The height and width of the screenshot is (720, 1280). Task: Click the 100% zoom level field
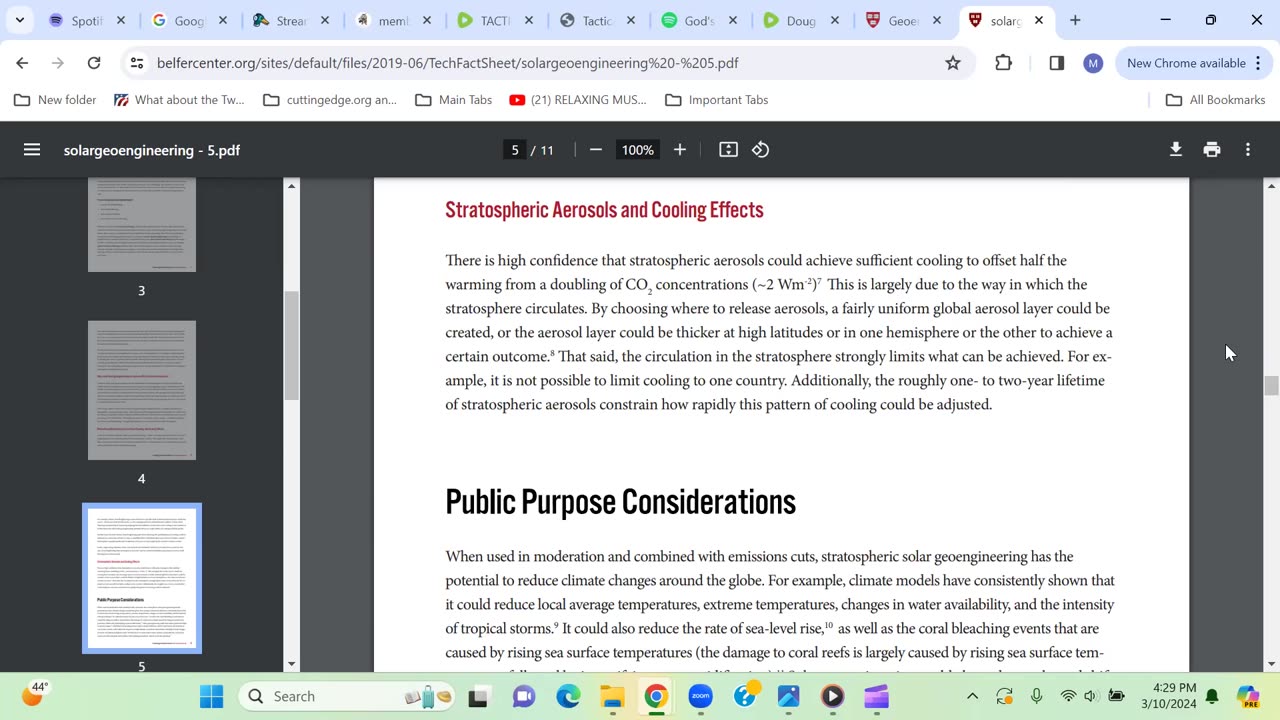tap(637, 150)
